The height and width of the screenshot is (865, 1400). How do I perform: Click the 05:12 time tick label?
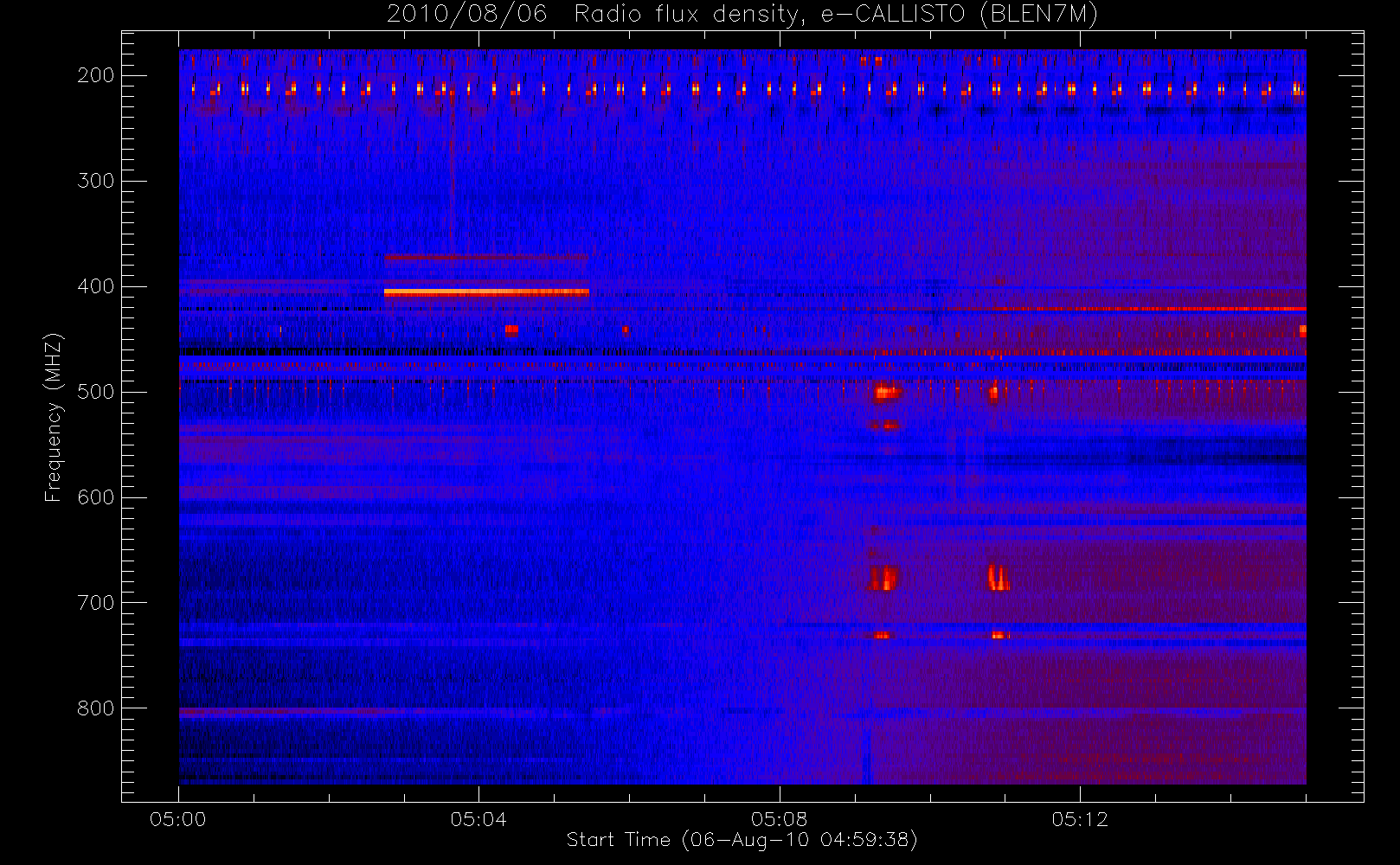point(1080,819)
